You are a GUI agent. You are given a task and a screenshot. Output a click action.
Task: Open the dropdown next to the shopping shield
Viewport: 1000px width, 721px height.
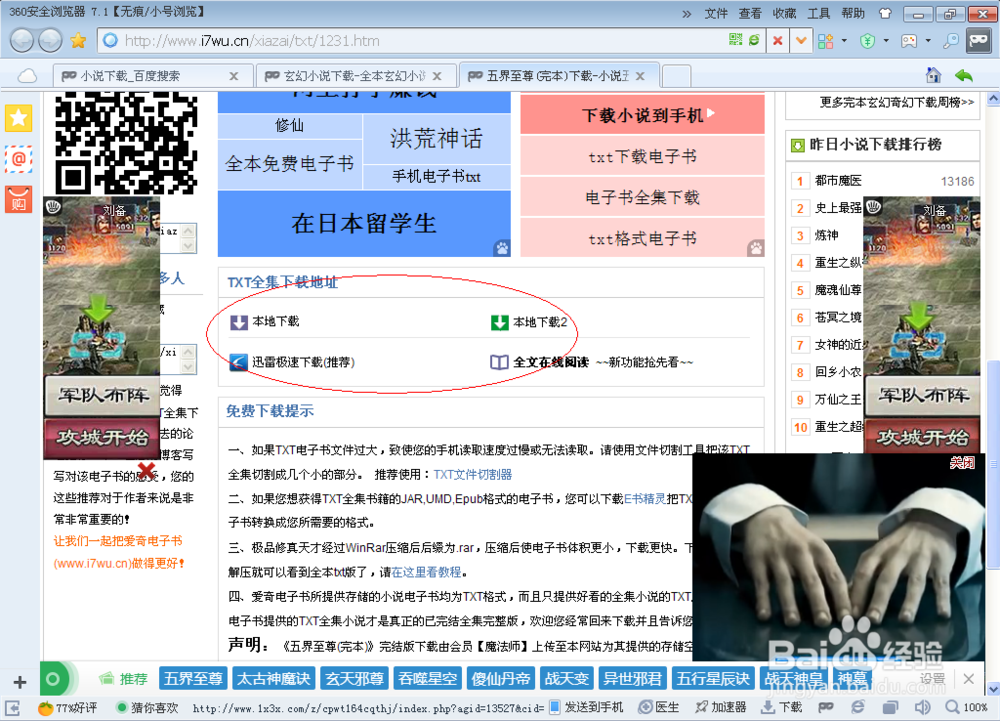pyautogui.click(x=886, y=40)
